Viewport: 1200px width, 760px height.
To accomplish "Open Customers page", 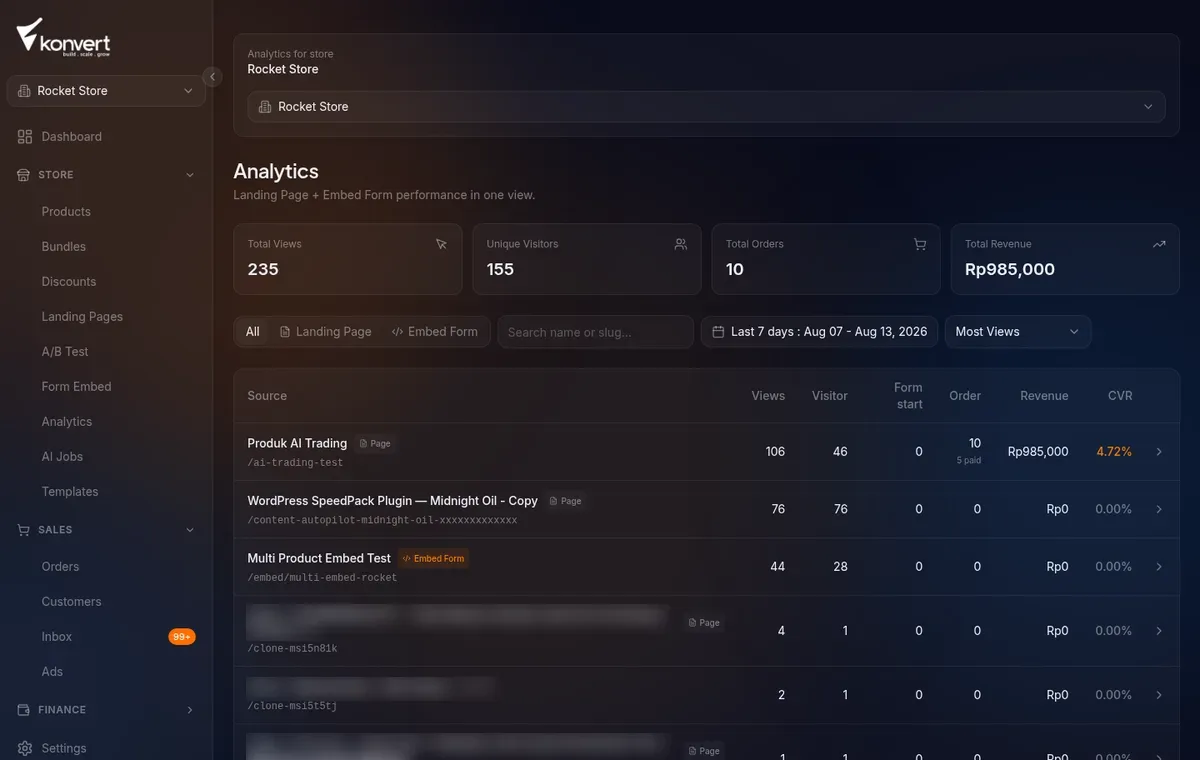I will coord(71,602).
